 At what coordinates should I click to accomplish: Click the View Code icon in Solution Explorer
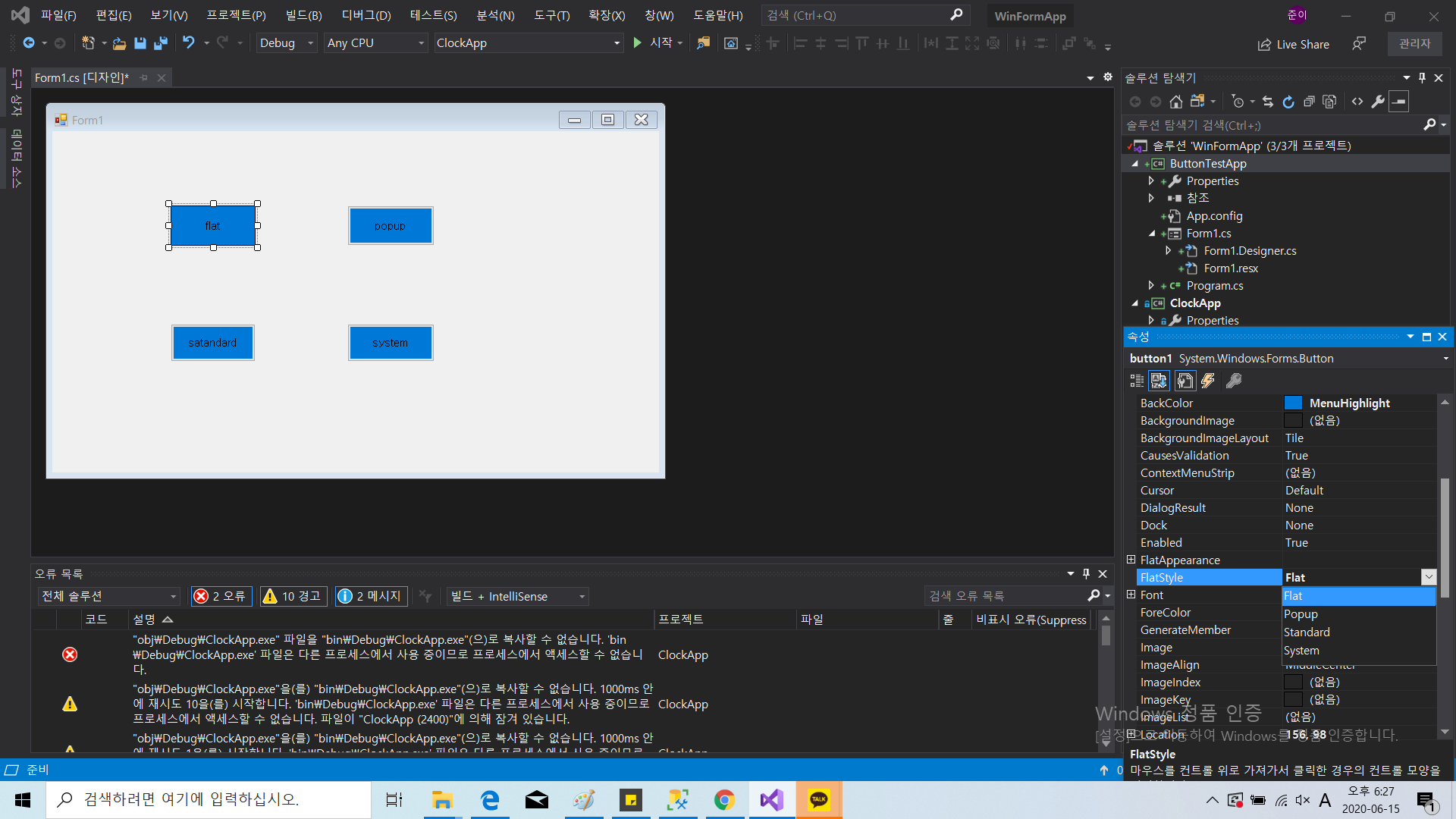tap(1357, 102)
